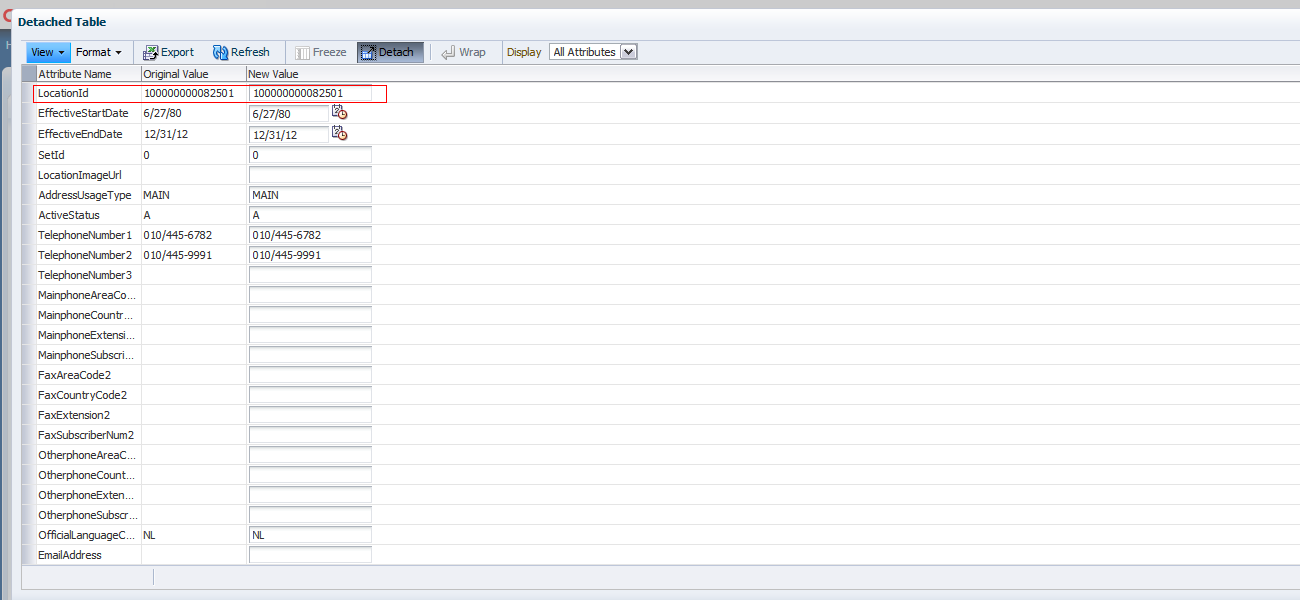1300x600 pixels.
Task: Open the EffectiveEndDate date picker
Action: (339, 133)
